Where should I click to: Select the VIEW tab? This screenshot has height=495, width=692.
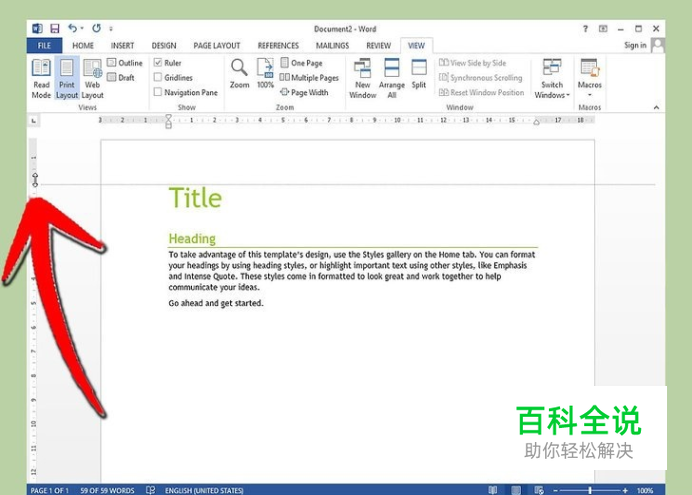(416, 45)
